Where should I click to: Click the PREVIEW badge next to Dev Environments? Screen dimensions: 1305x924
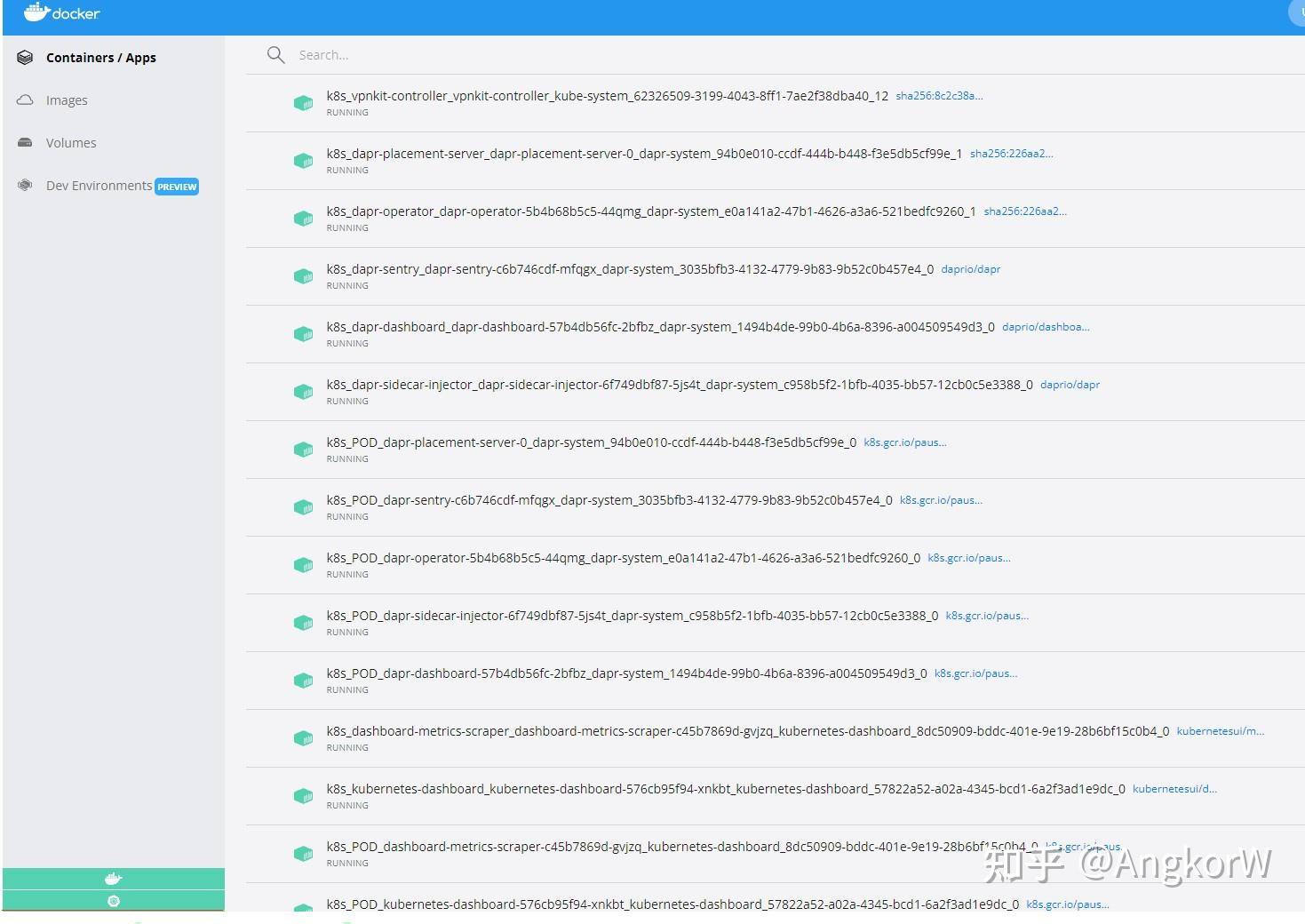pos(177,186)
